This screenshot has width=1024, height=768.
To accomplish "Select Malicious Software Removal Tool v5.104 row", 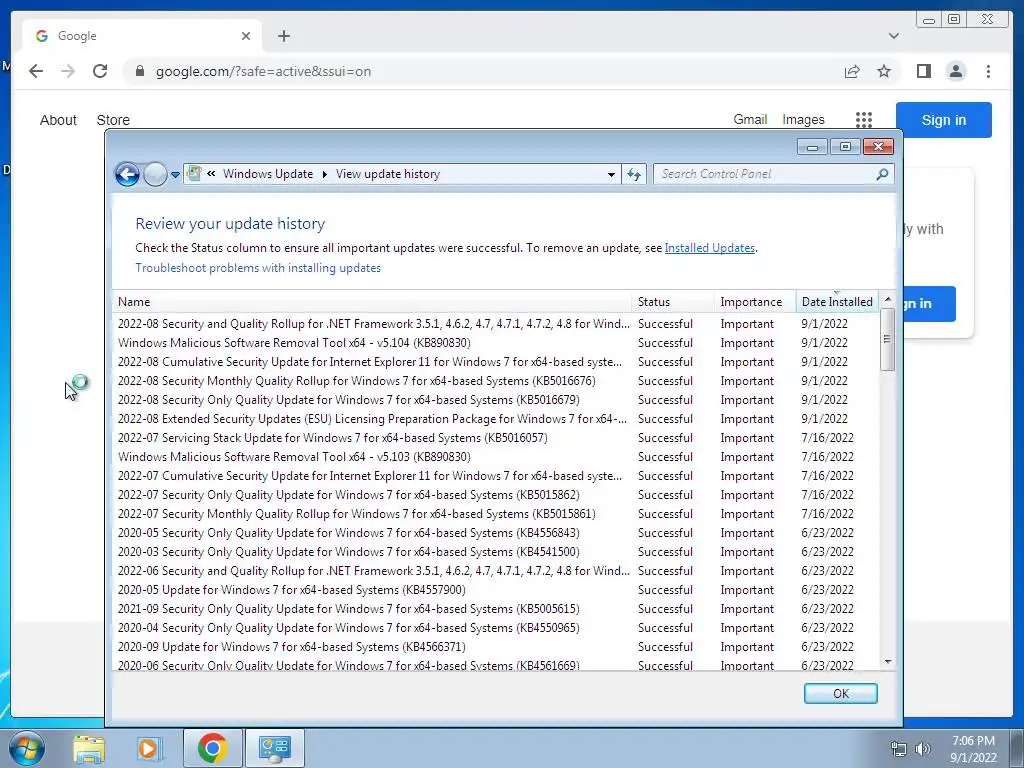I will point(496,343).
